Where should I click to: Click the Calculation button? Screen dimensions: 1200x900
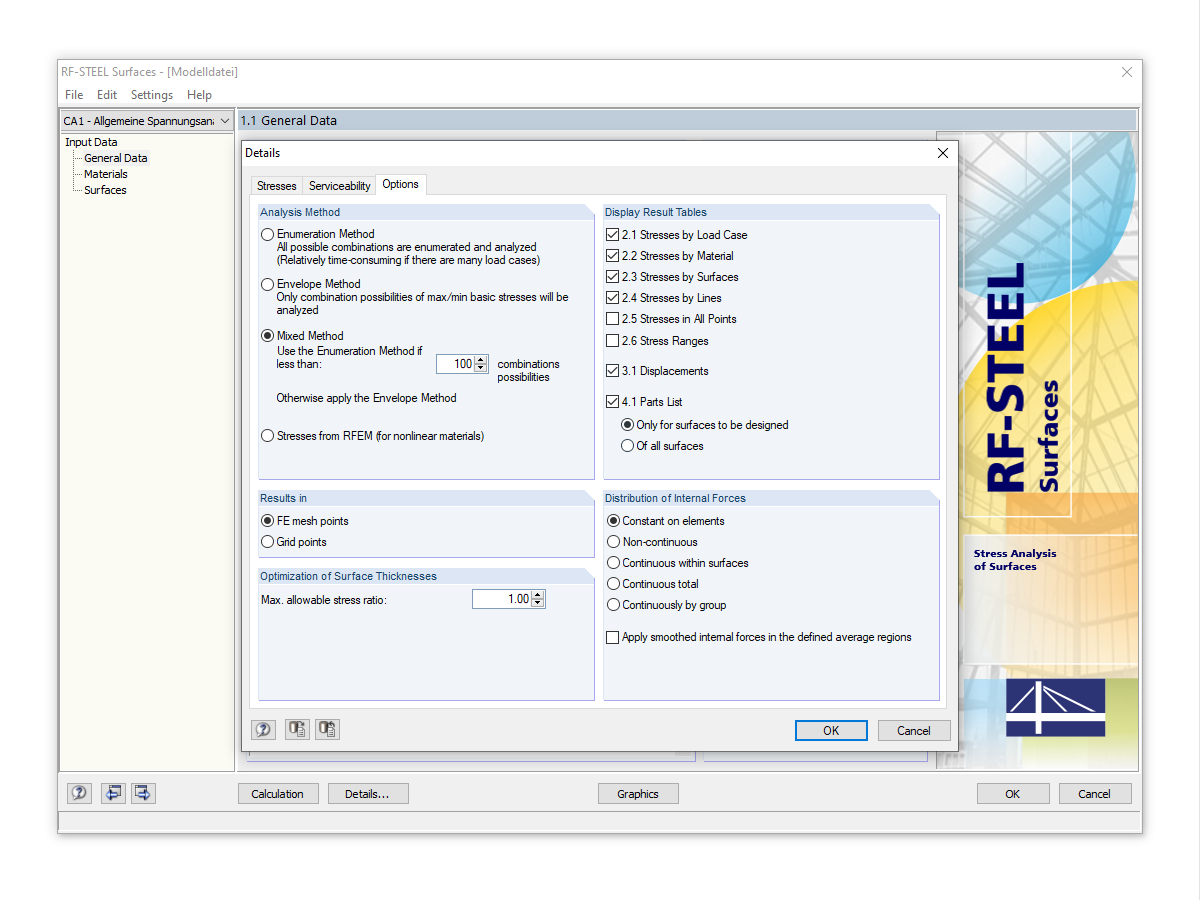[278, 793]
